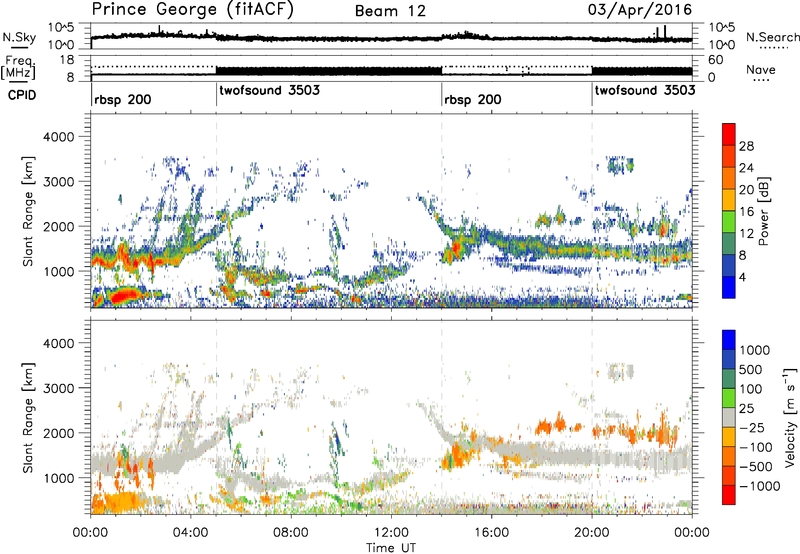The width and height of the screenshot is (800, 554).
Task: Click the 'Nave' legend label
Action: pyautogui.click(x=760, y=70)
